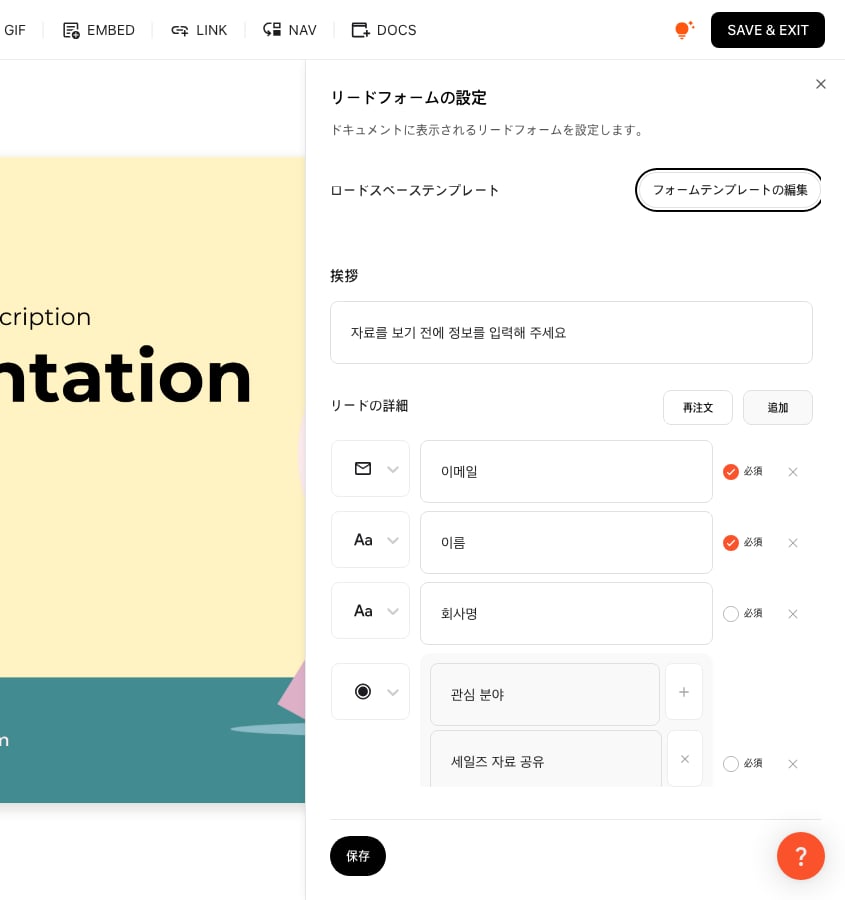
Task: Click the 세일즈 자료 공유 option field
Action: click(545, 760)
